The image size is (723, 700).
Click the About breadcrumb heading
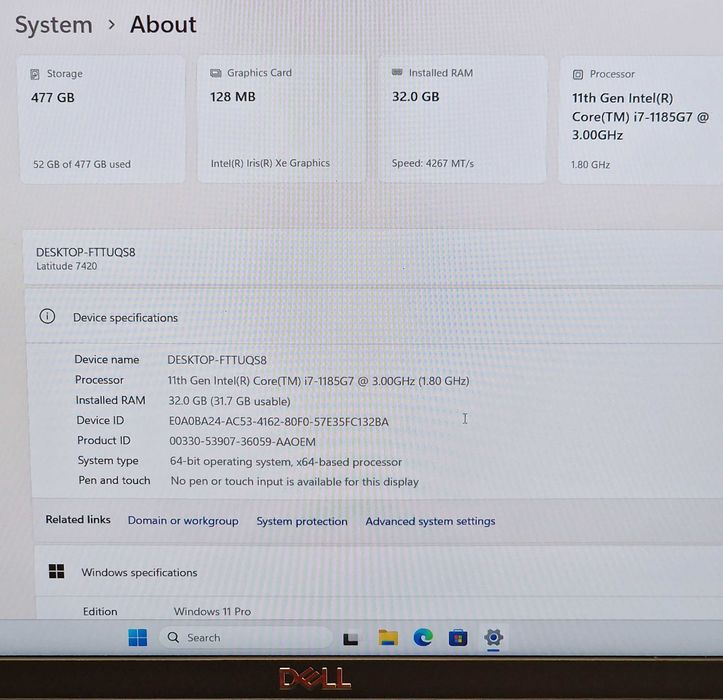pyautogui.click(x=163, y=24)
